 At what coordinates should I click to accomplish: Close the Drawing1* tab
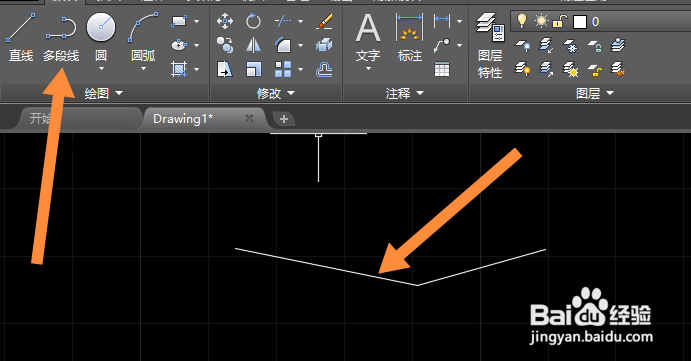click(249, 118)
